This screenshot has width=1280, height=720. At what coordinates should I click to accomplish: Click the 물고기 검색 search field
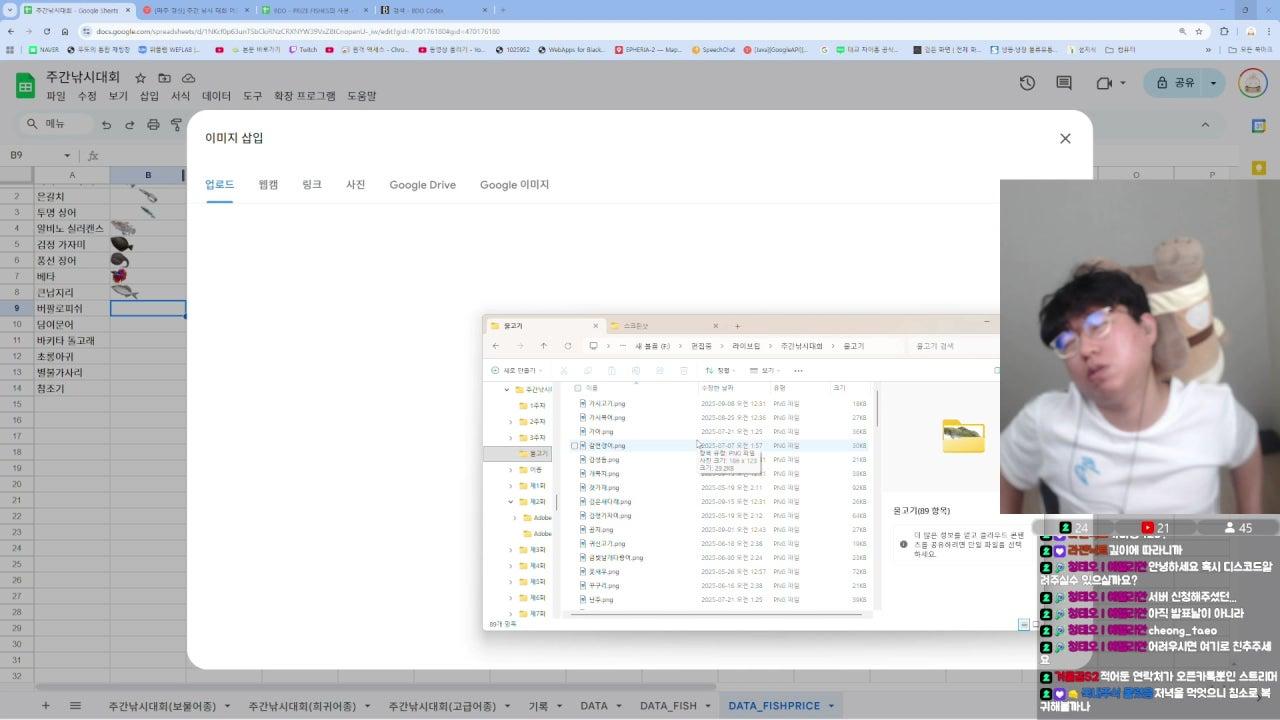(950, 346)
